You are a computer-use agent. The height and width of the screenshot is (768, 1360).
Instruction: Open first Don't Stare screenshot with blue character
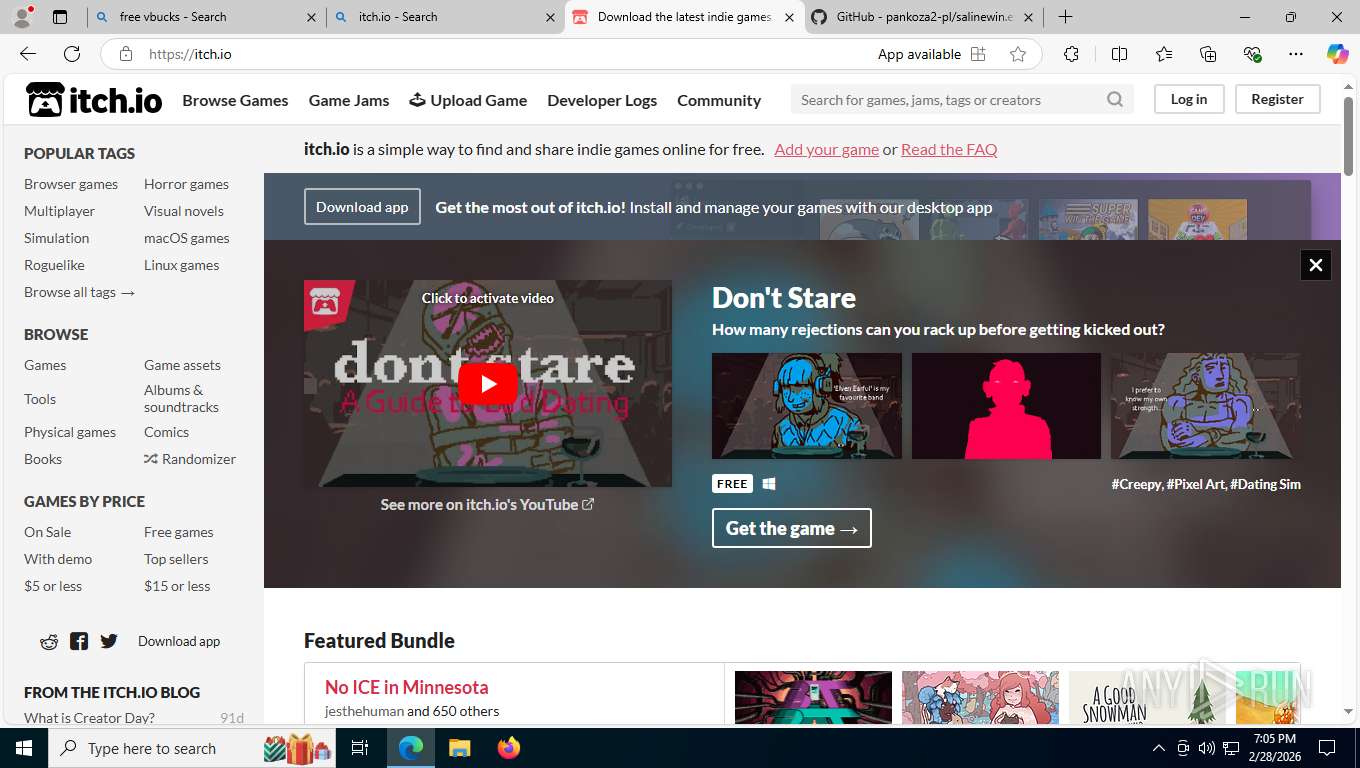(x=806, y=406)
